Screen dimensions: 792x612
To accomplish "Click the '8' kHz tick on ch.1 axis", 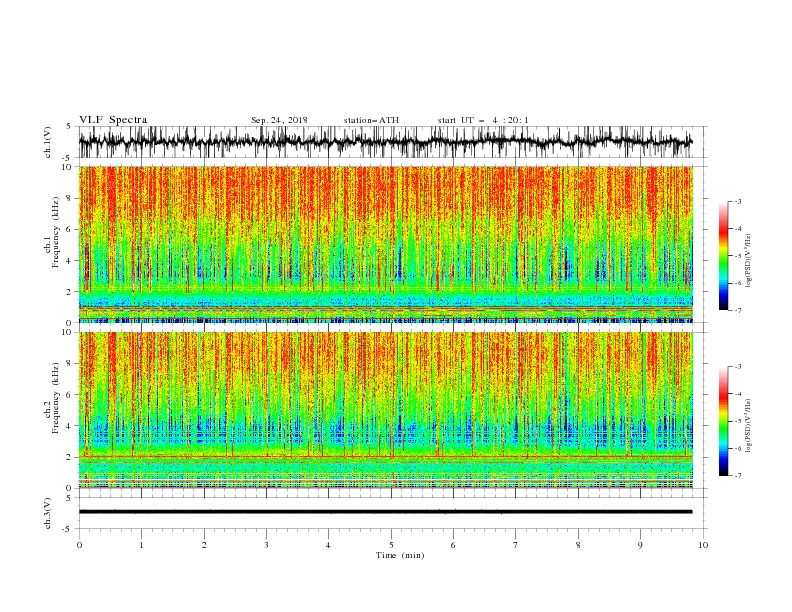I will 70,198.
